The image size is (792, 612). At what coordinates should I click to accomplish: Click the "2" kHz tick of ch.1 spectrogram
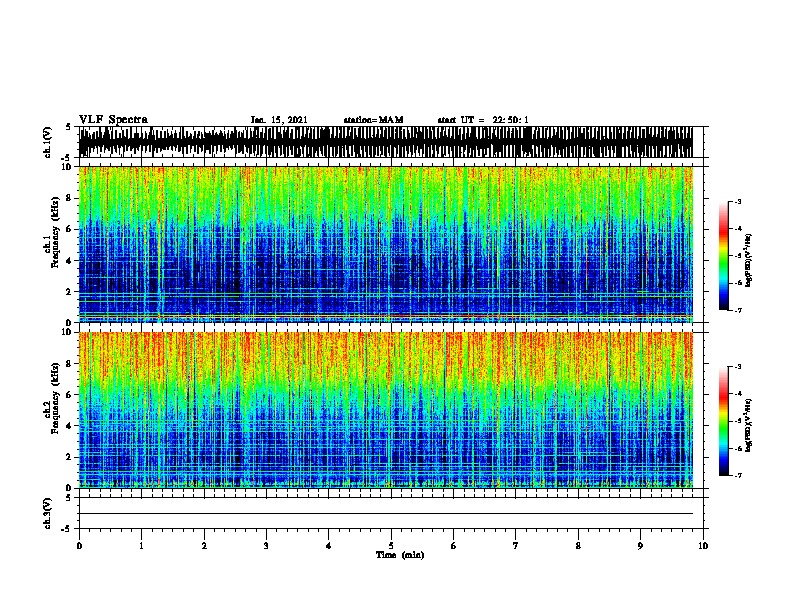(69, 292)
